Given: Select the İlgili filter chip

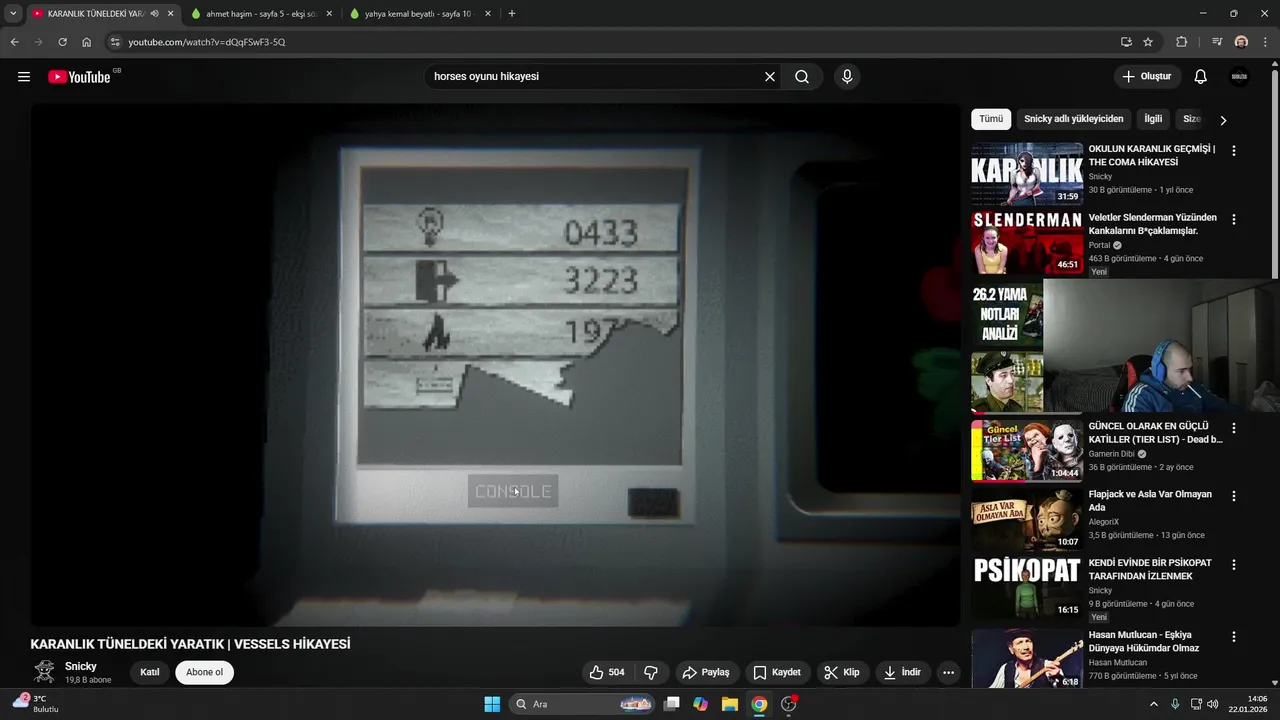Looking at the screenshot, I should point(1153,119).
